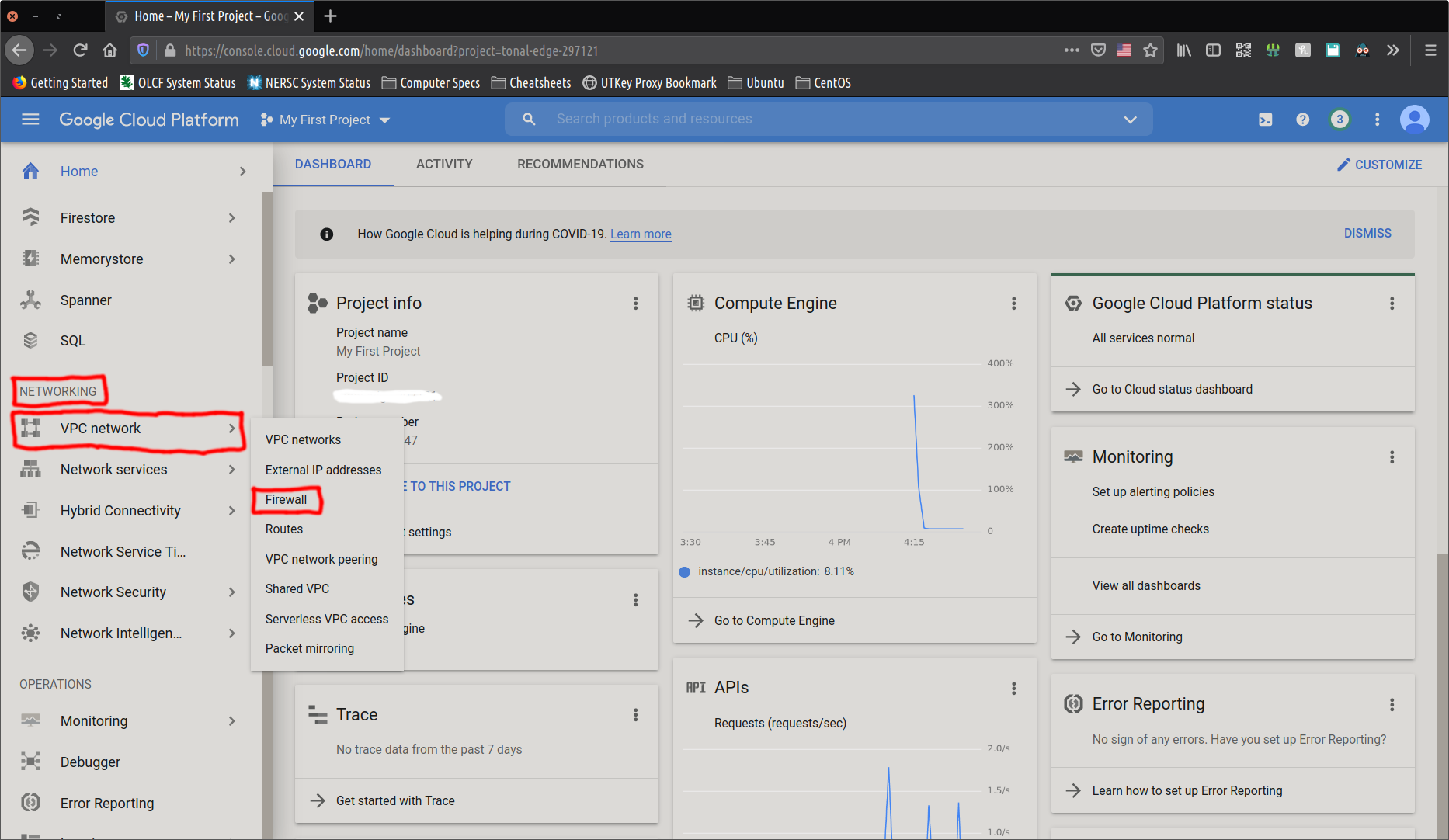Open the help question-mark icon
Screen dimensions: 1449x840
pyautogui.click(x=1302, y=120)
